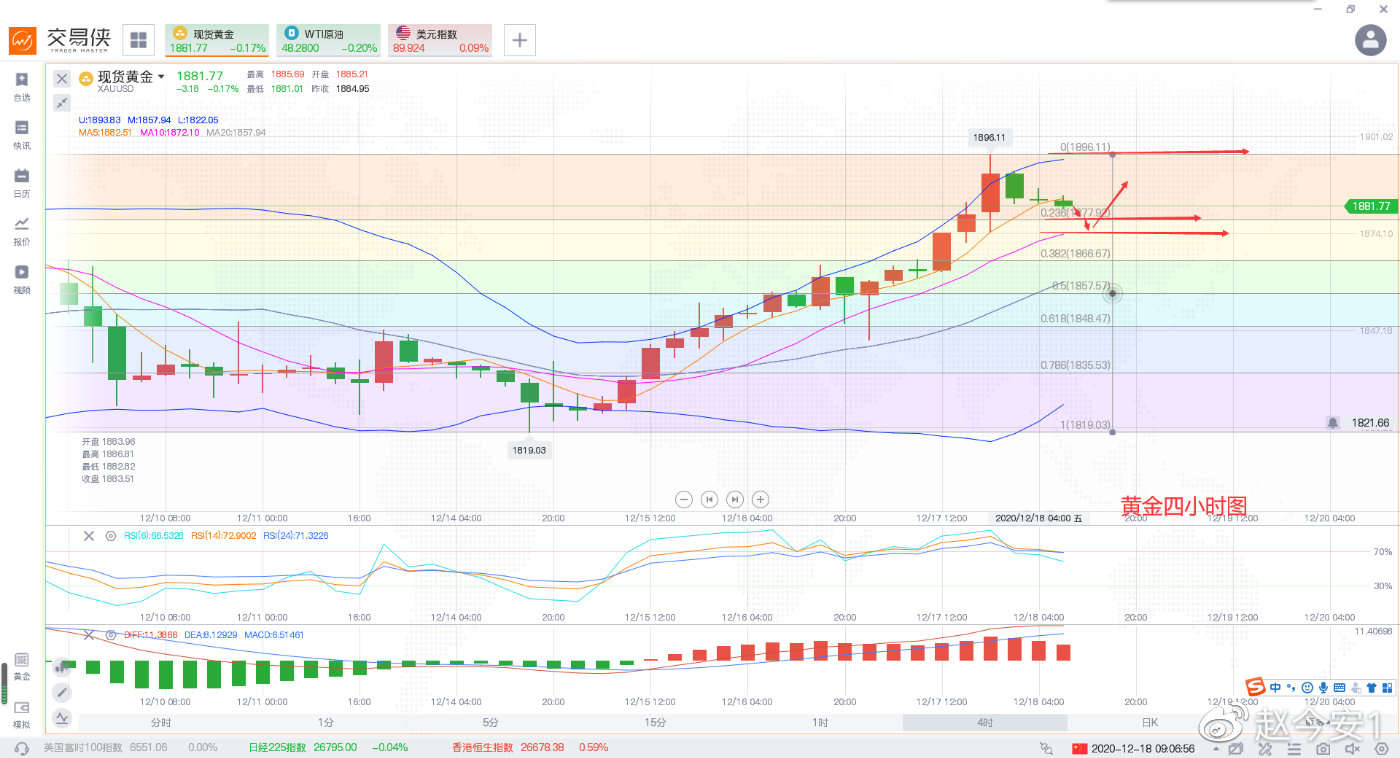The image size is (1400, 758).
Task: Click the current price tag 1881.77 on axis
Action: pyautogui.click(x=1369, y=206)
